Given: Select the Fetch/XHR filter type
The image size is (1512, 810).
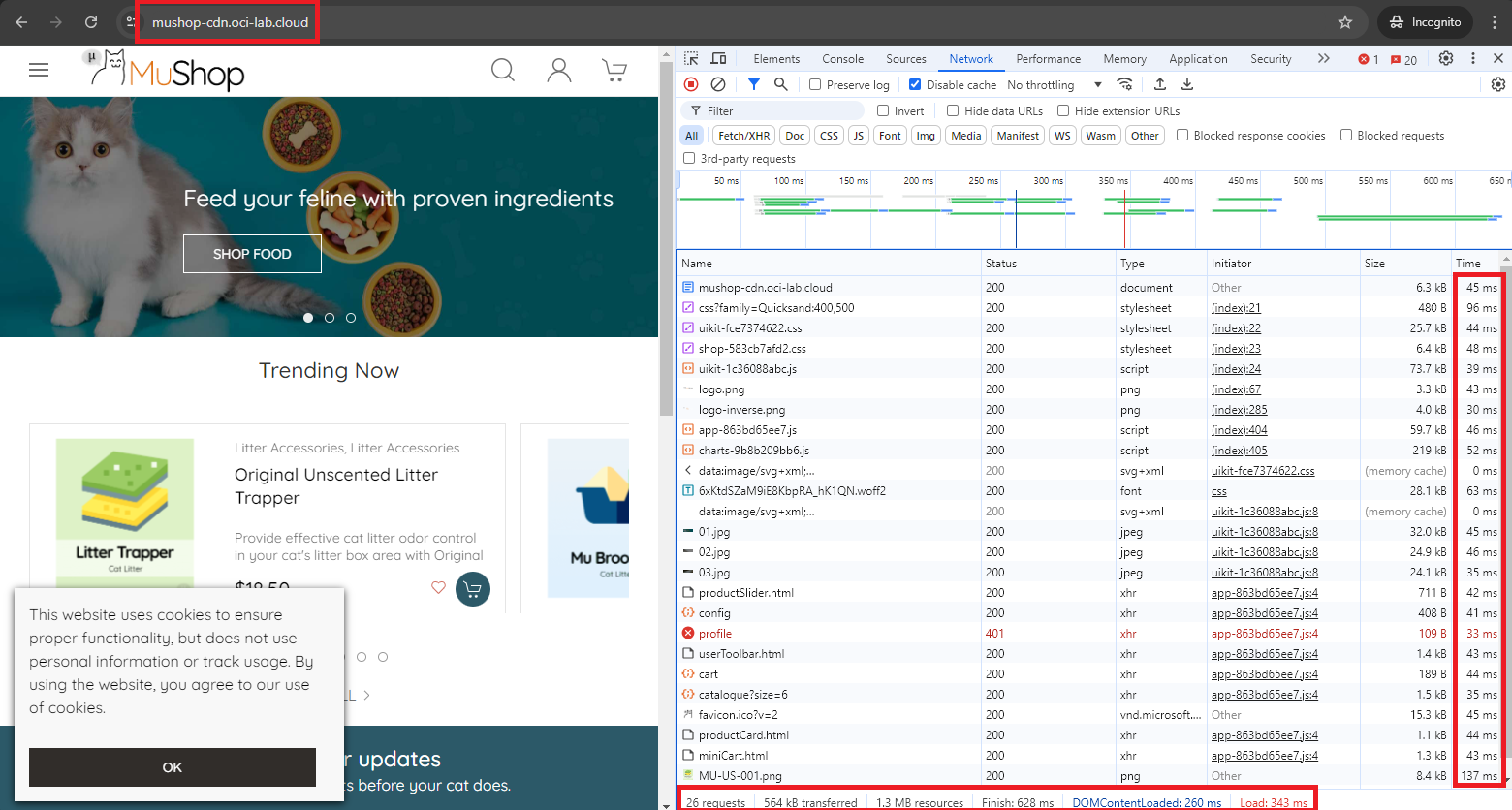Looking at the screenshot, I should [x=743, y=136].
